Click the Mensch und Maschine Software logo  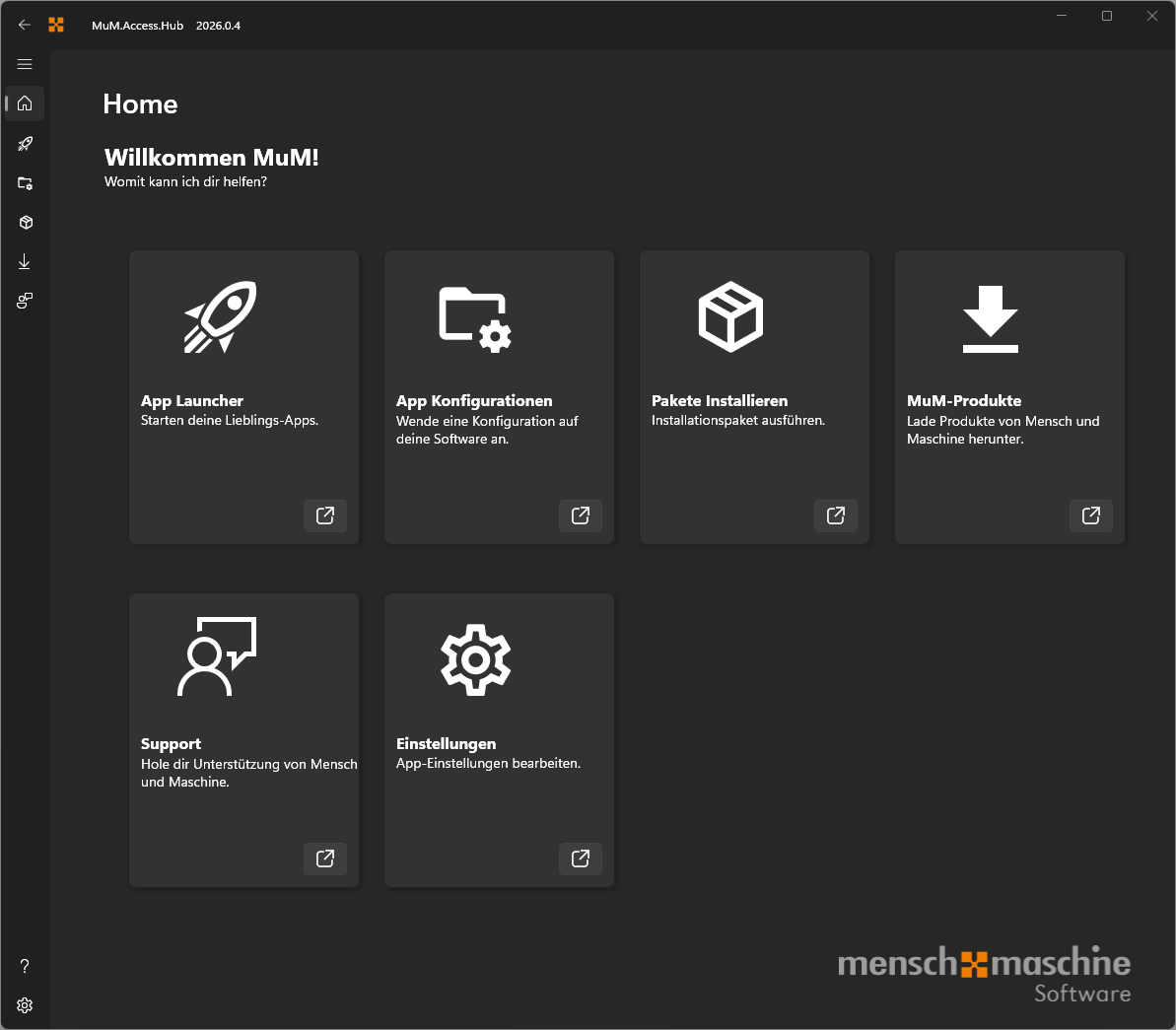coord(984,975)
